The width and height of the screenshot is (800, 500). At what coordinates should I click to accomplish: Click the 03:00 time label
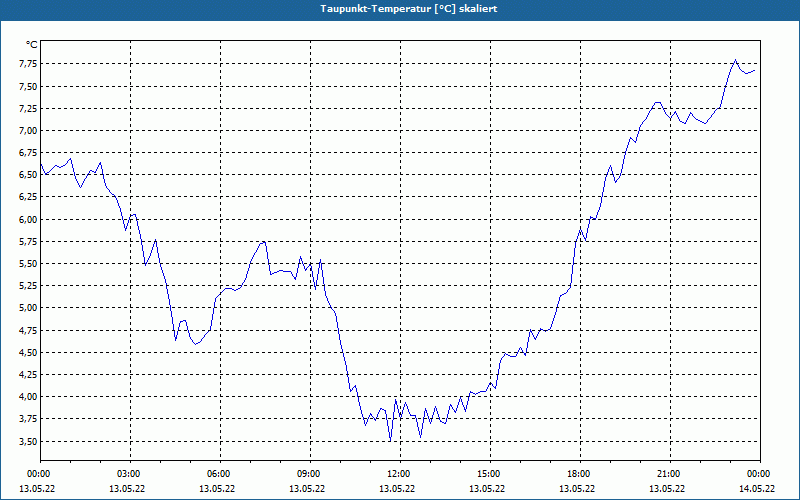pos(131,474)
